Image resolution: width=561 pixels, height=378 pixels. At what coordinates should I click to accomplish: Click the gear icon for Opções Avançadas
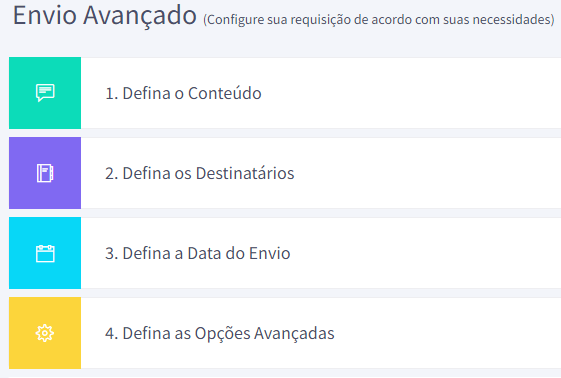pyautogui.click(x=45, y=333)
